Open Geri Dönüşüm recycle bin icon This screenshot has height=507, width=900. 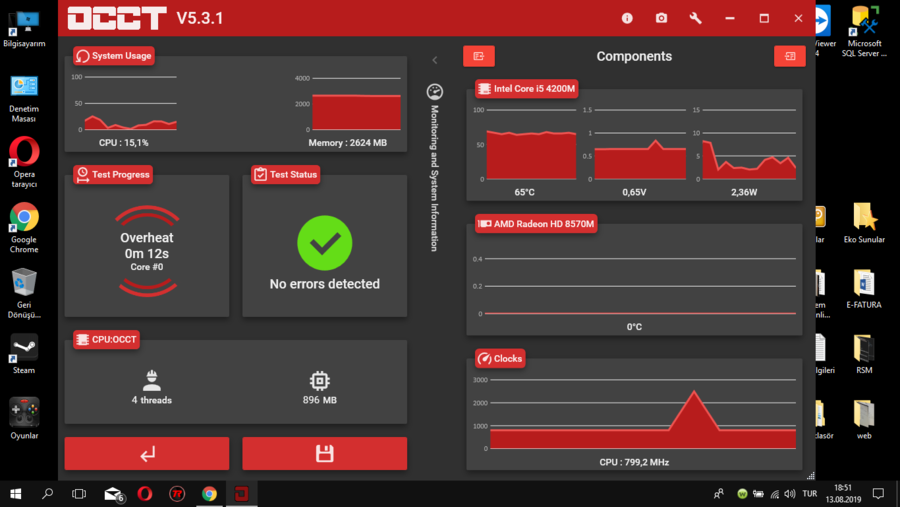pos(24,293)
